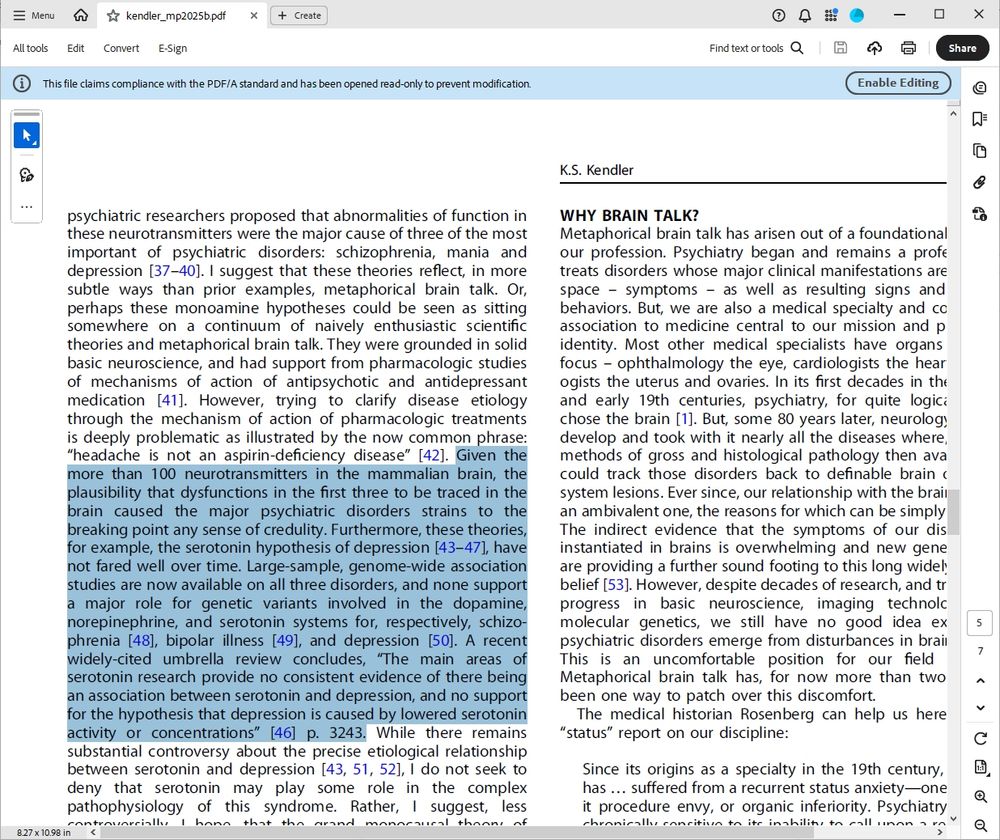Follow the citation link [1]

pos(686,419)
